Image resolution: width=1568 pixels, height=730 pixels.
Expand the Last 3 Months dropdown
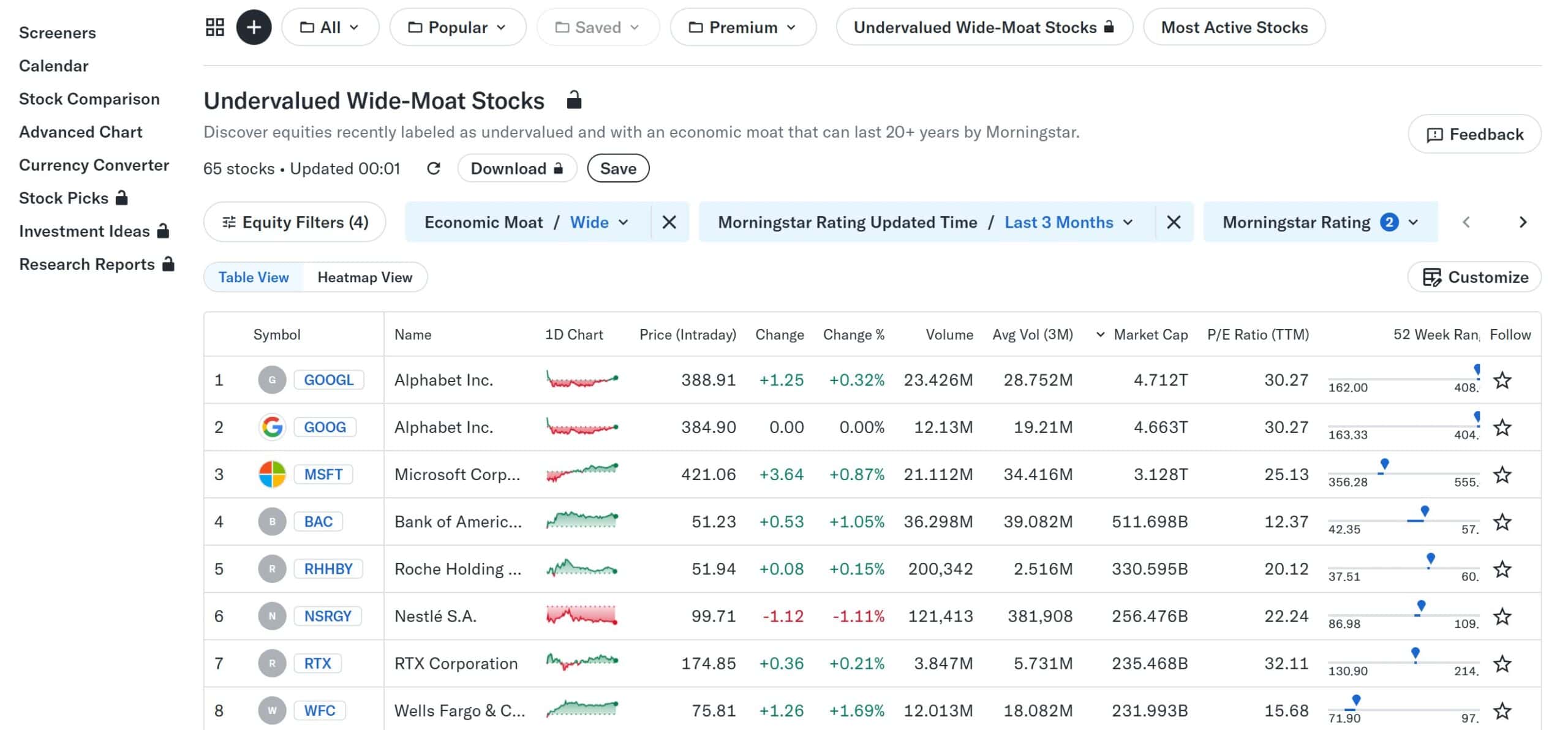[x=1069, y=222]
